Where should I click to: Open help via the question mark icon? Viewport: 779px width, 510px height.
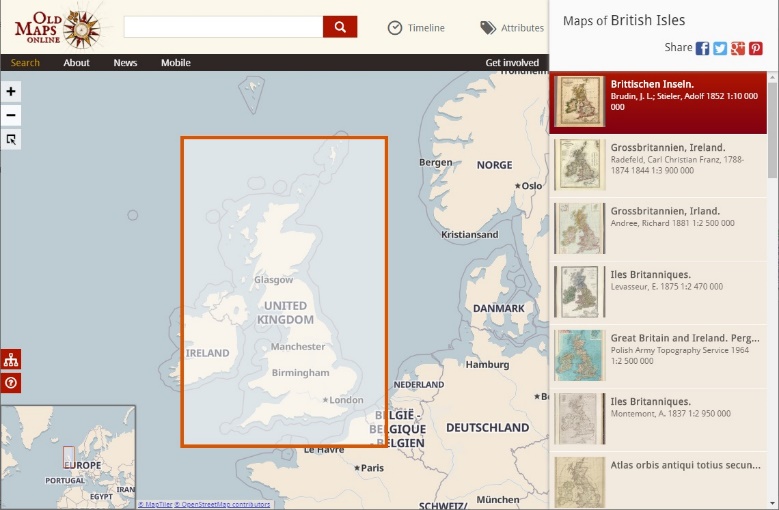(11, 382)
